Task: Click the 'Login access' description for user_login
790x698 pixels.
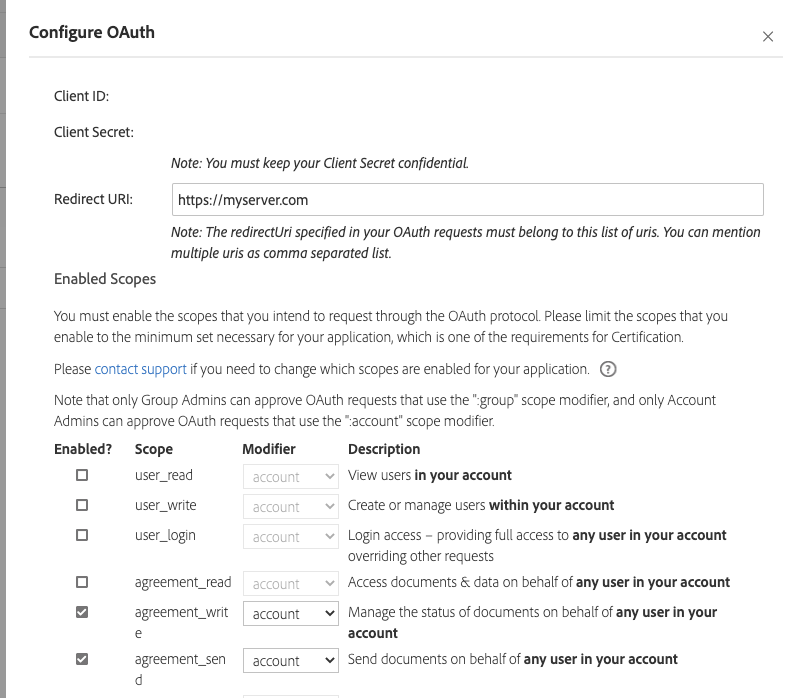Action: point(537,545)
